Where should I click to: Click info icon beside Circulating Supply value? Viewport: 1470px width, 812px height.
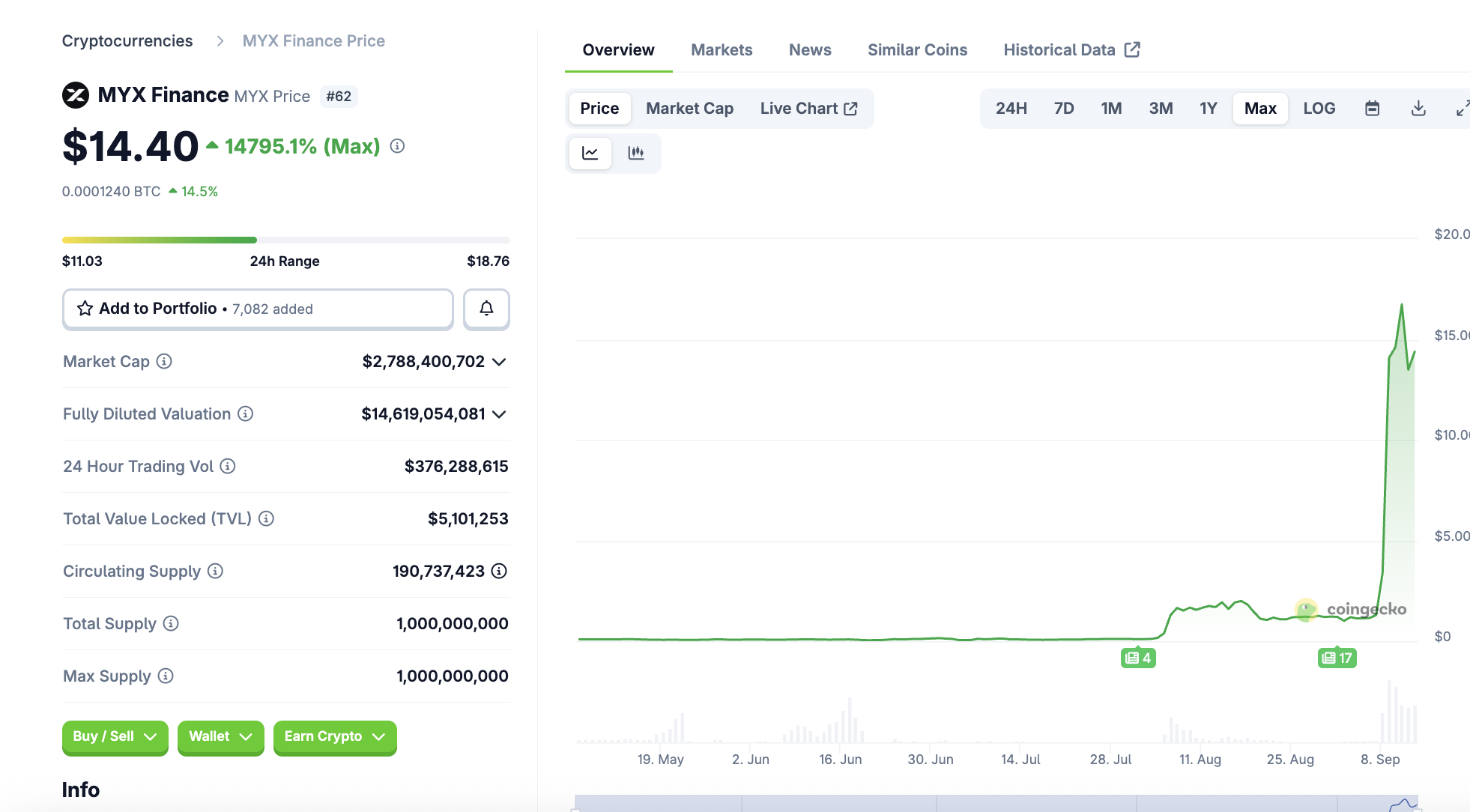(499, 571)
